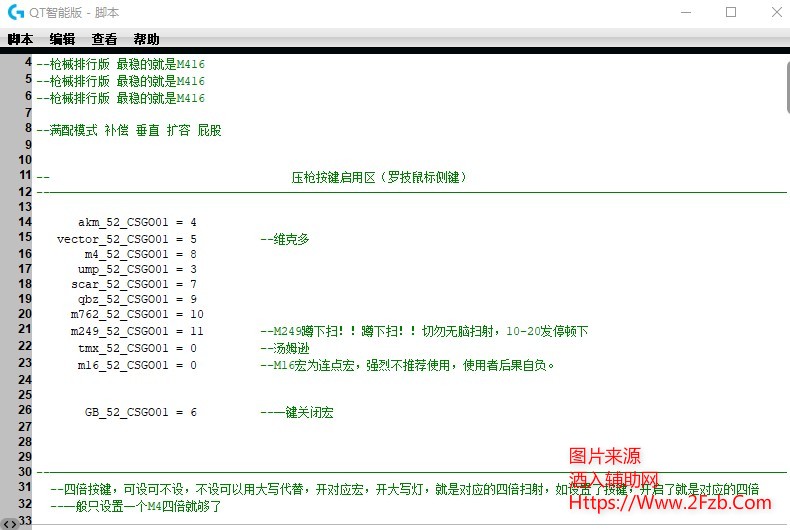Click the comment '---键关闭宏'
Screen dimensions: 790x530
click(x=297, y=412)
